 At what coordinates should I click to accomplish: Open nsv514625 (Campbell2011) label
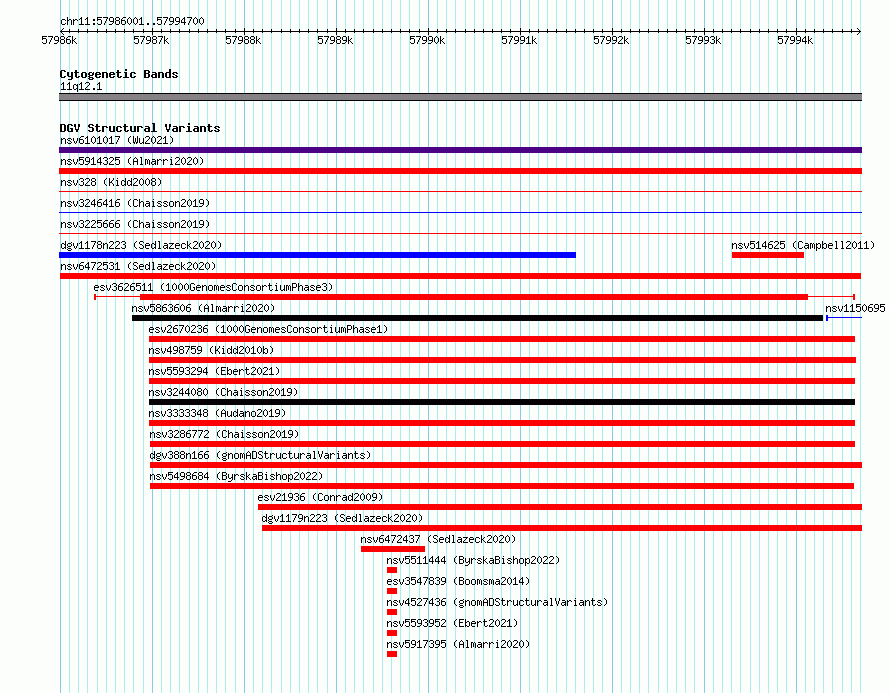803,245
